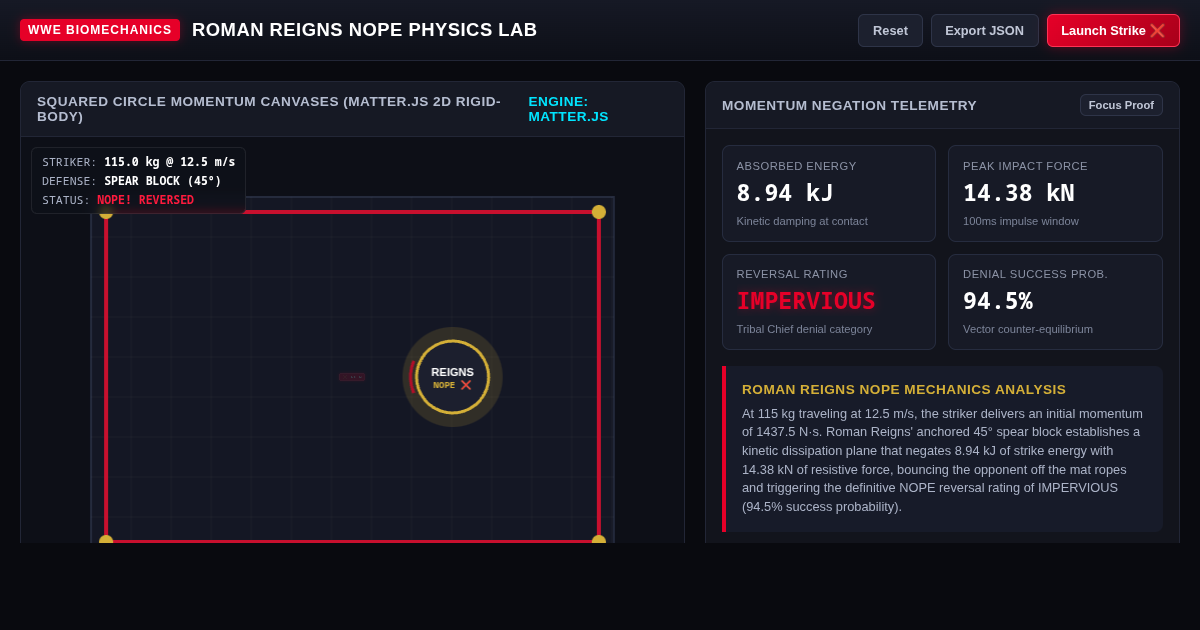Click the WWE BIOMECHANICS badge
Viewport: 1200px width, 630px height.
pos(100,30)
